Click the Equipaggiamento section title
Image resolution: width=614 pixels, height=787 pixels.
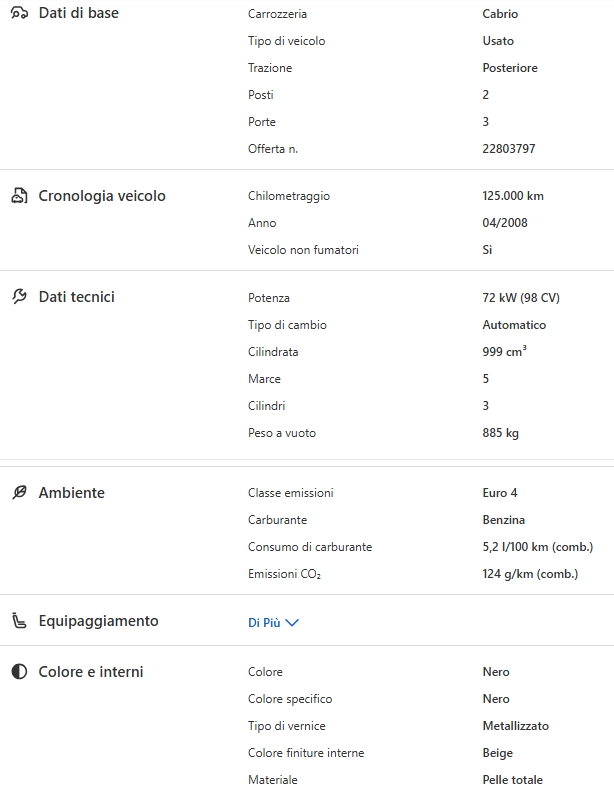98,621
